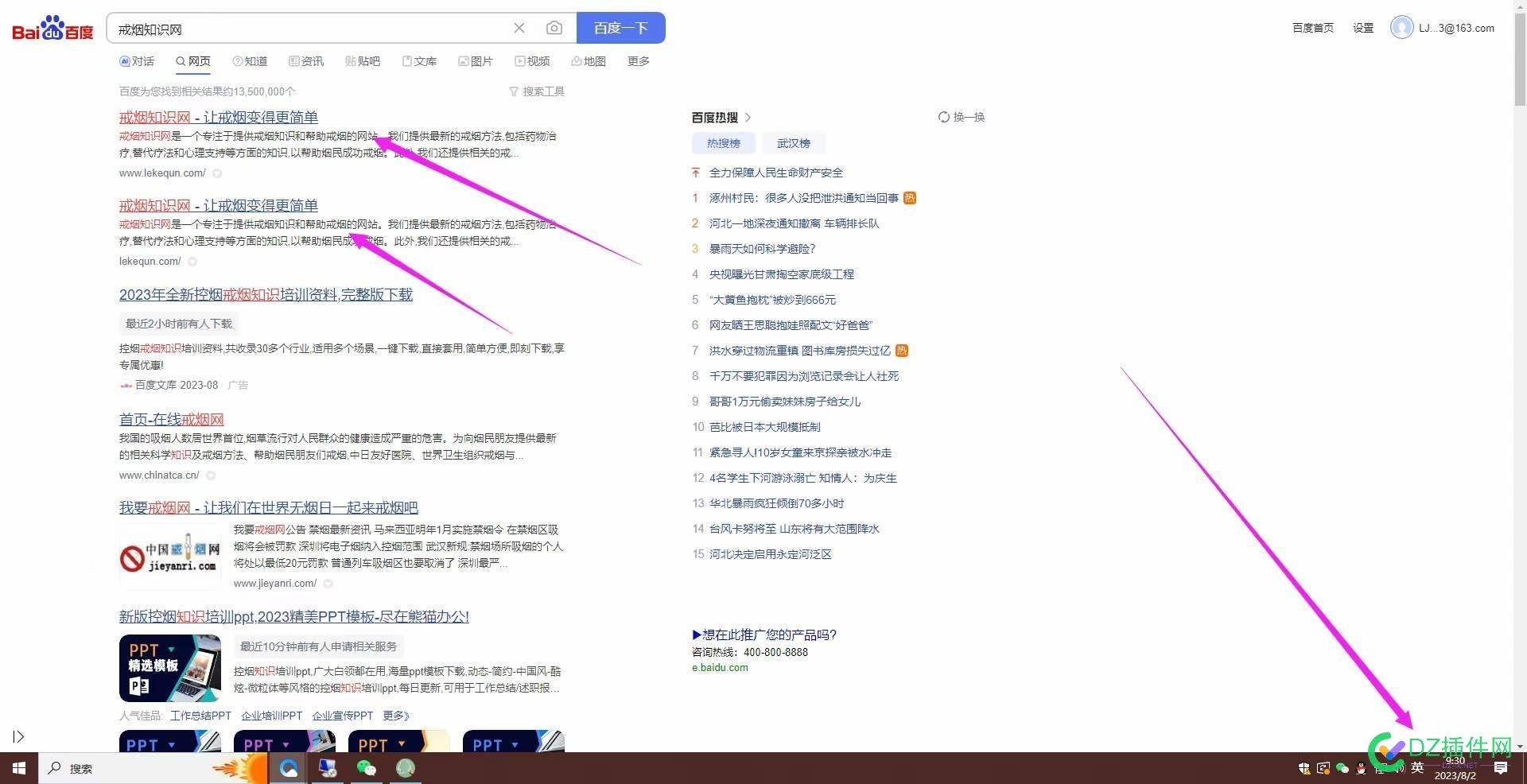
Task: Open hot search 涿州村民 item
Action: coord(804,198)
